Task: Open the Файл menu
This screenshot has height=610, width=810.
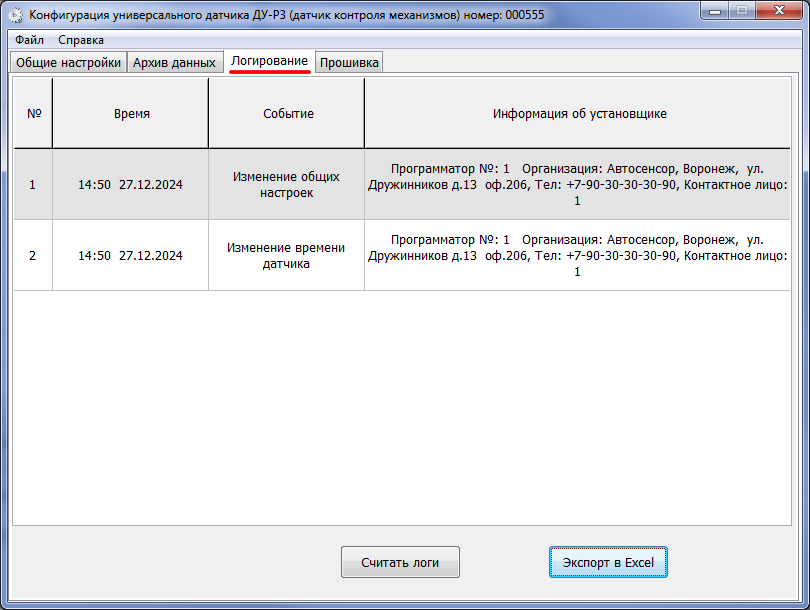Action: tap(29, 40)
